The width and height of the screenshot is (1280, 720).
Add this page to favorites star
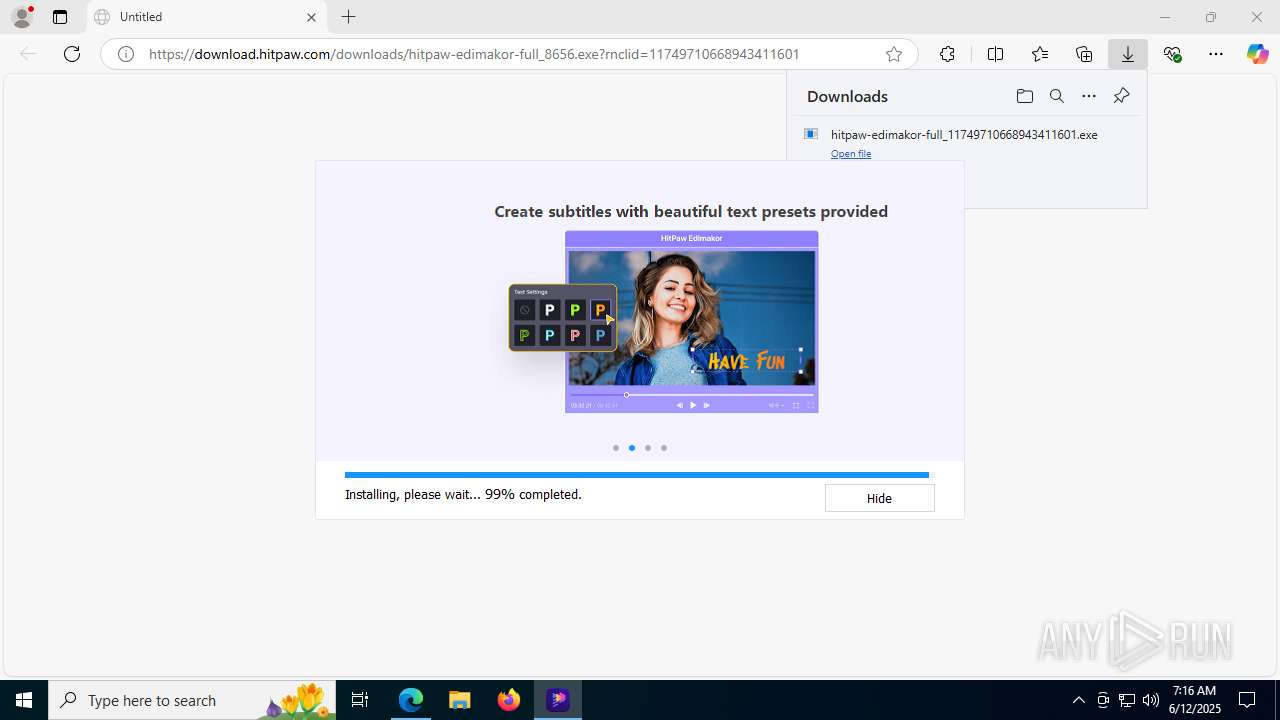894,54
